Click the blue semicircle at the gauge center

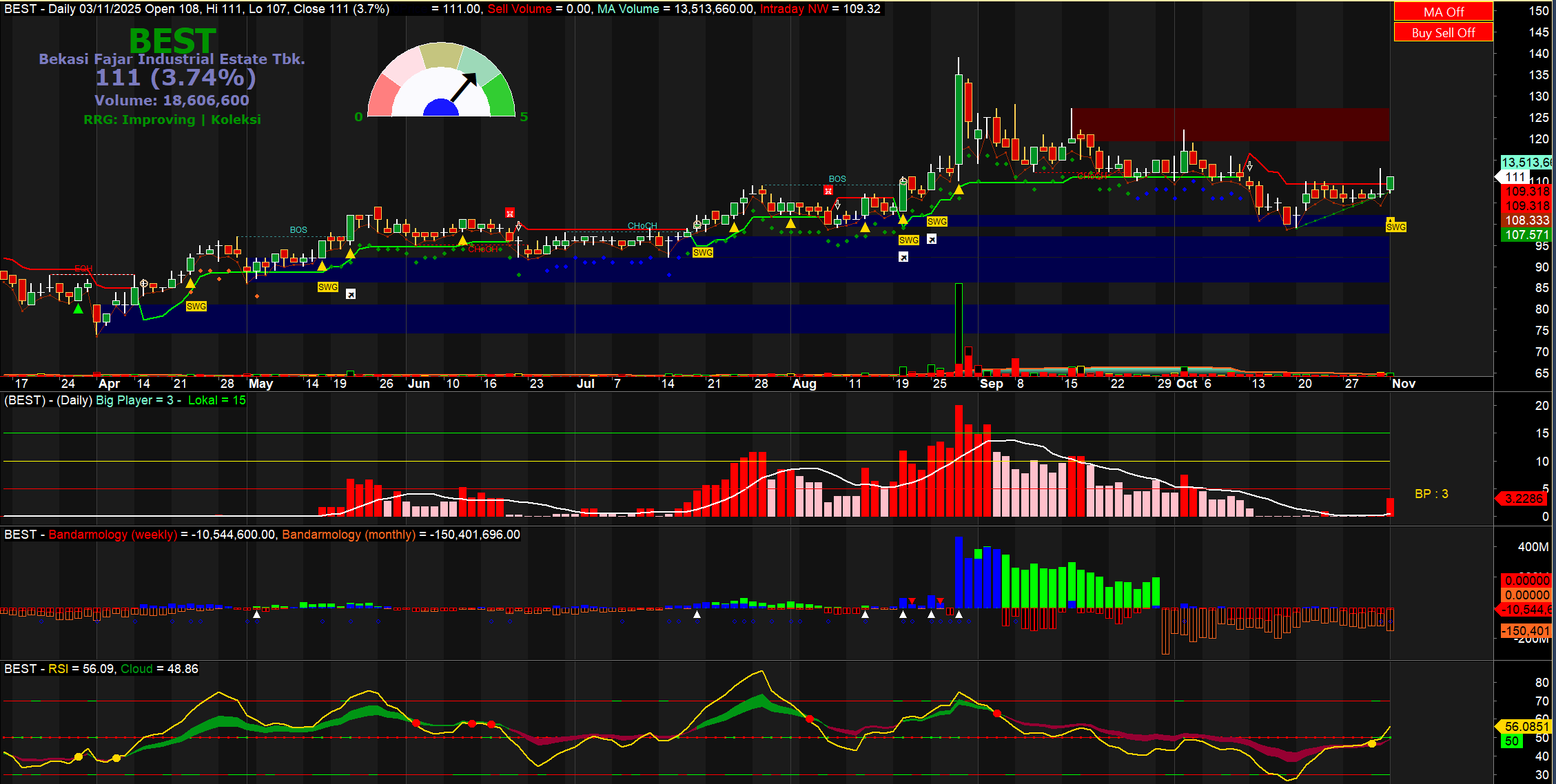pos(441,109)
